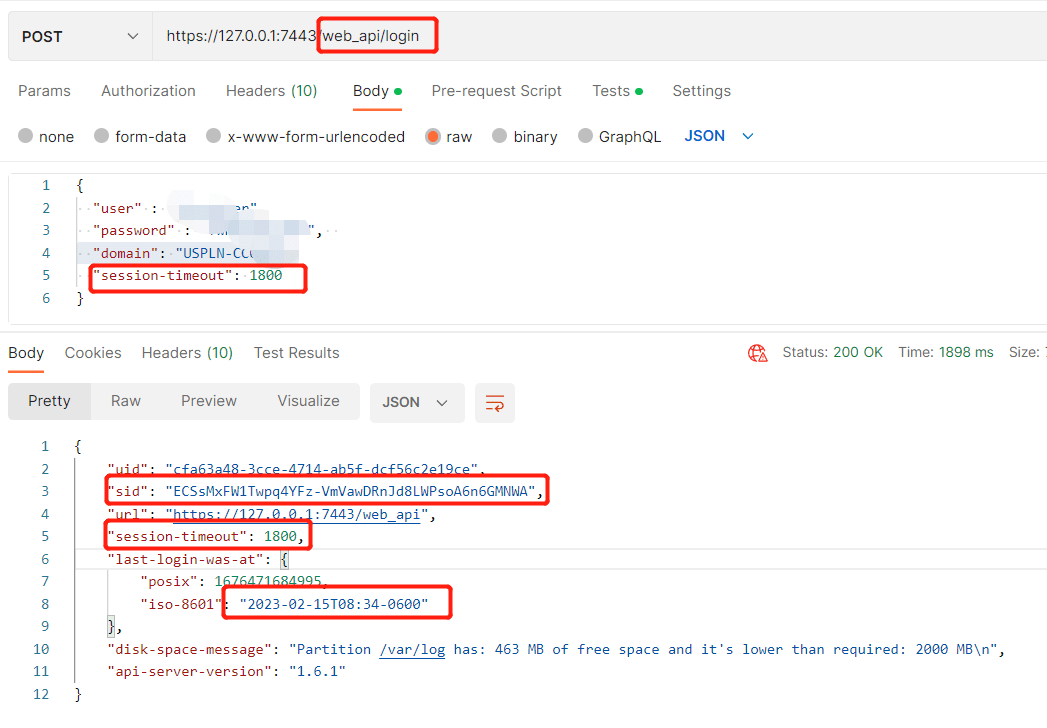Switch to the Headers (10) request tab
The height and width of the screenshot is (728, 1047).
pos(271,91)
